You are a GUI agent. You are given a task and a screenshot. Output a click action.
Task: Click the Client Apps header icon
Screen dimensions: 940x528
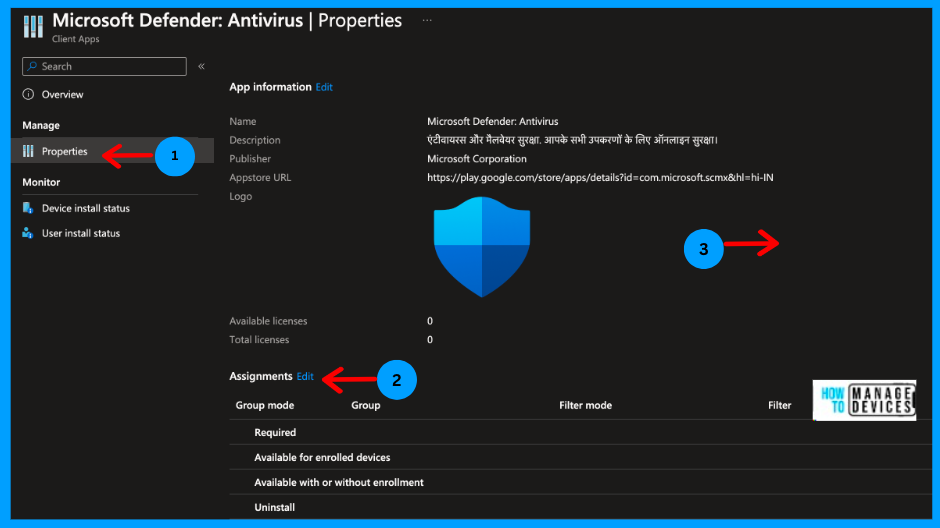coord(33,26)
